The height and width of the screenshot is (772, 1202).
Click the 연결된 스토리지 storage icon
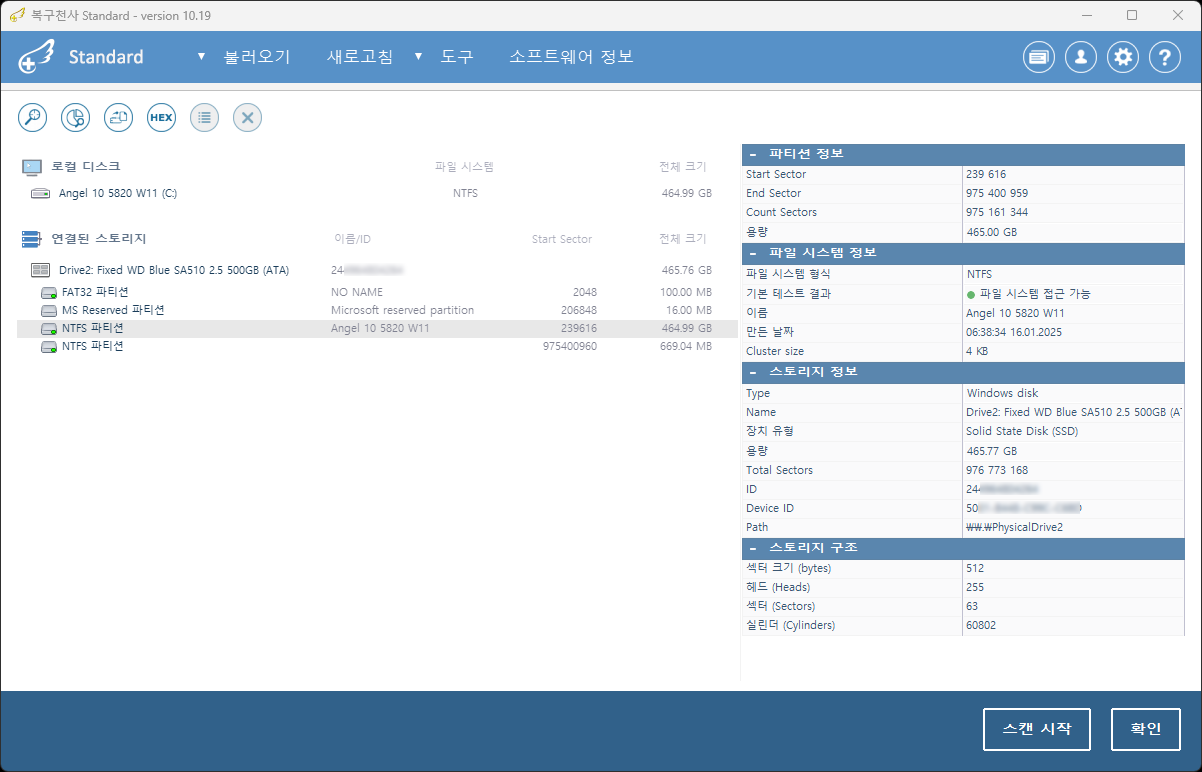coord(32,239)
